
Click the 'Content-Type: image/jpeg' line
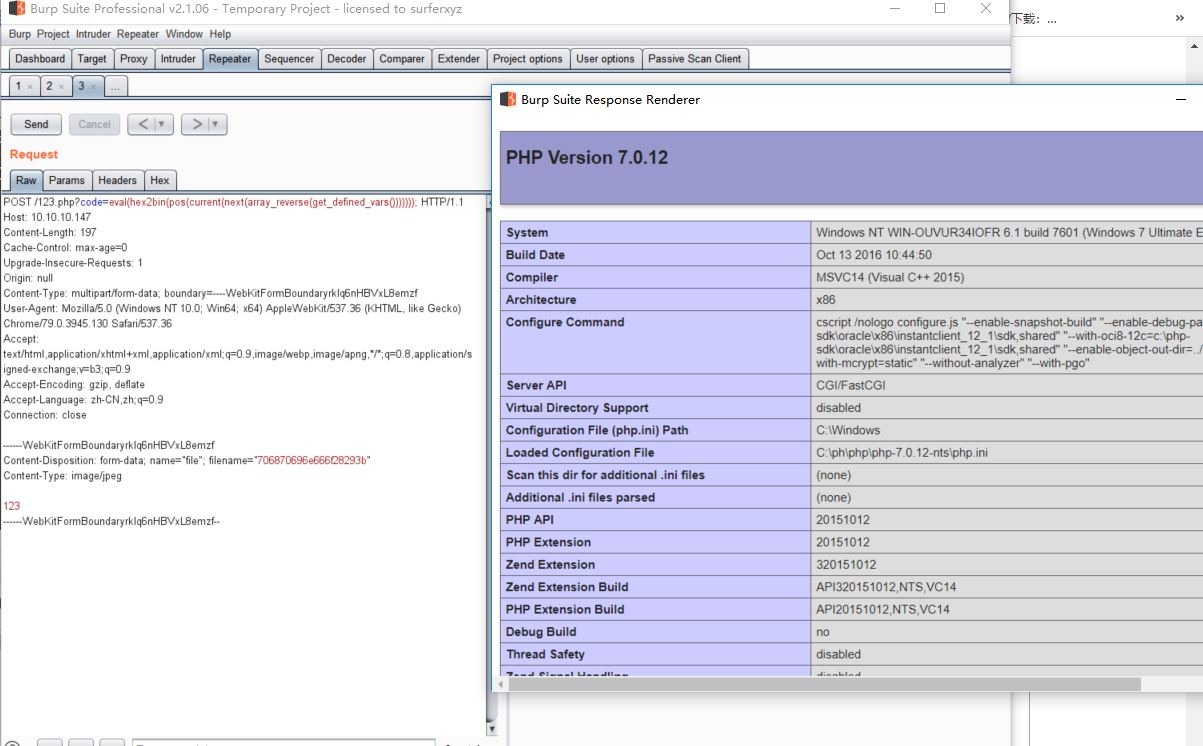63,476
